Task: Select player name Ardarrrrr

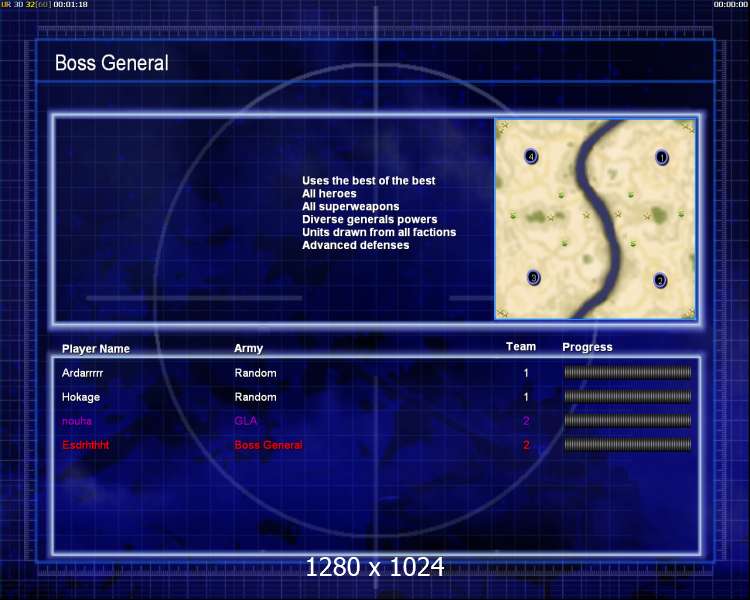Action: coord(82,373)
